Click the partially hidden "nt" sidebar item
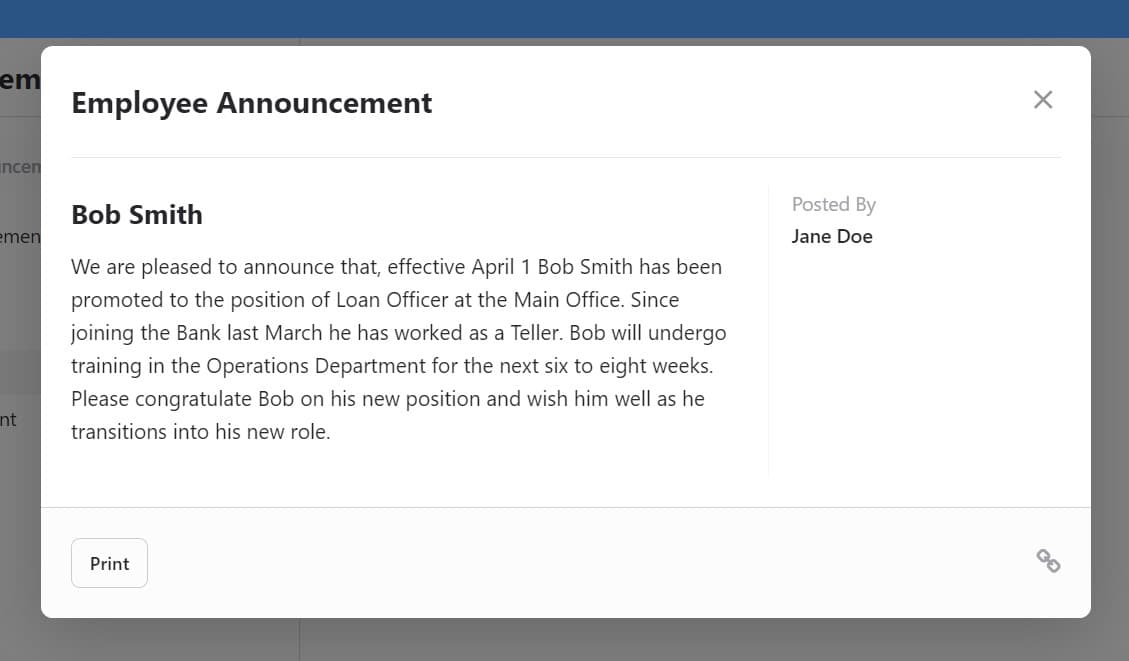 point(8,420)
